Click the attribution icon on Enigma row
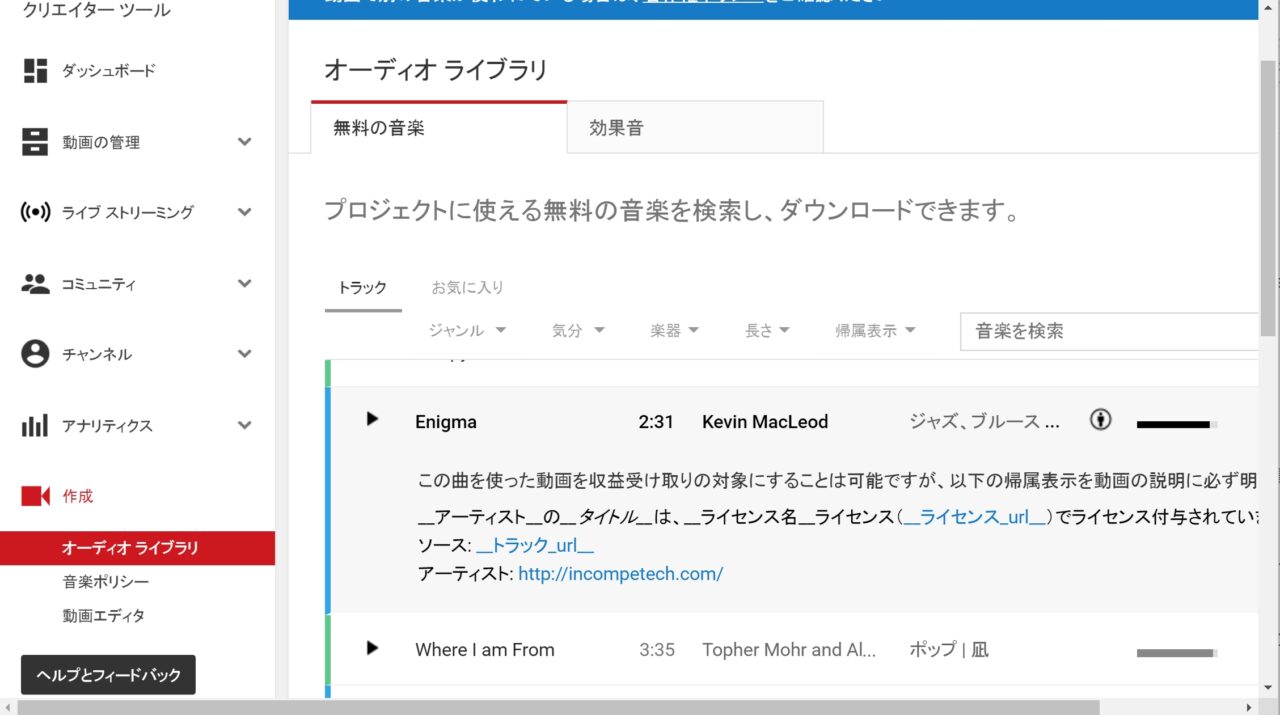 pyautogui.click(x=1100, y=420)
